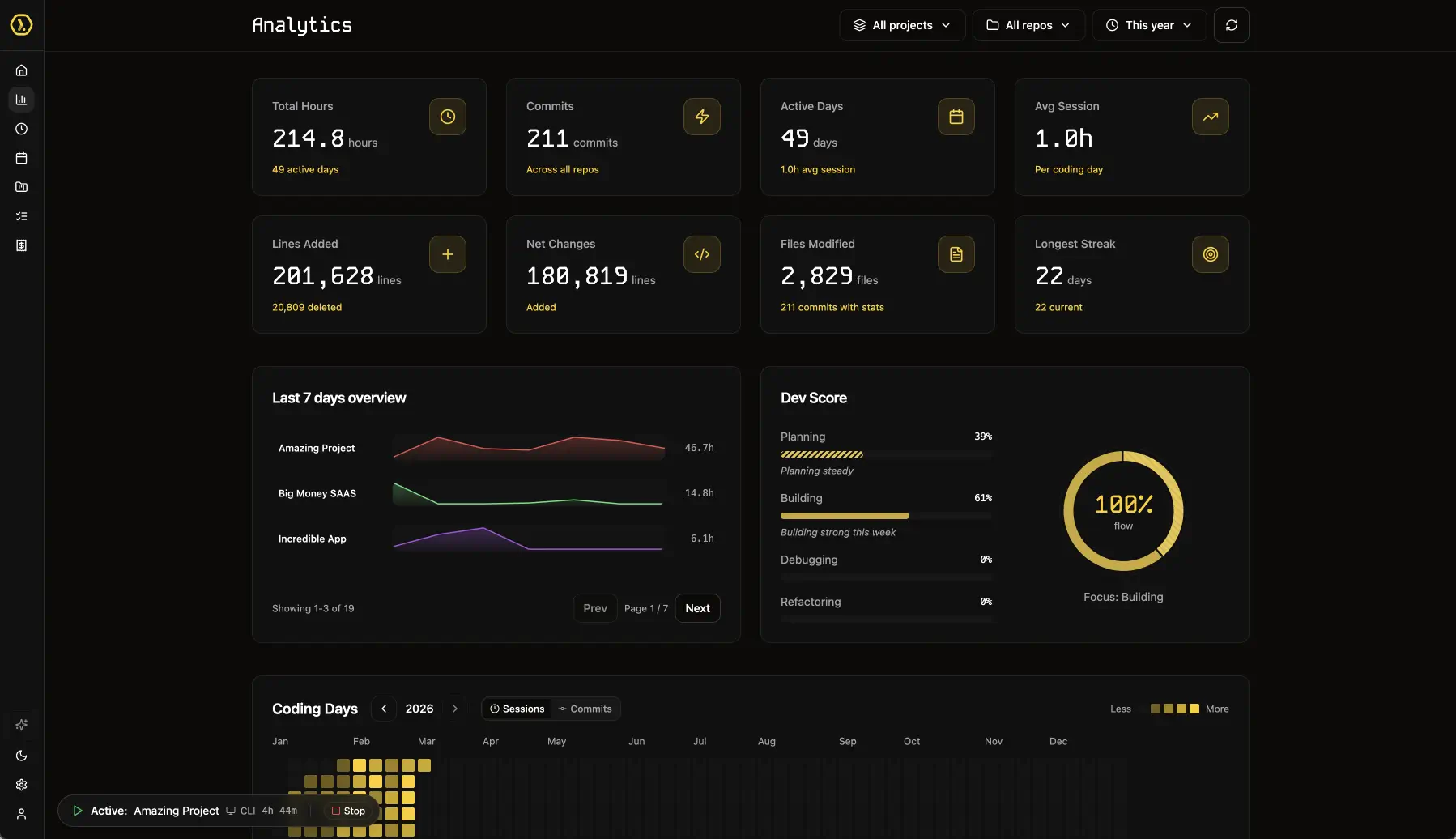Open the Home page in the sidebar
Viewport: 1456px width, 839px height.
point(22,70)
